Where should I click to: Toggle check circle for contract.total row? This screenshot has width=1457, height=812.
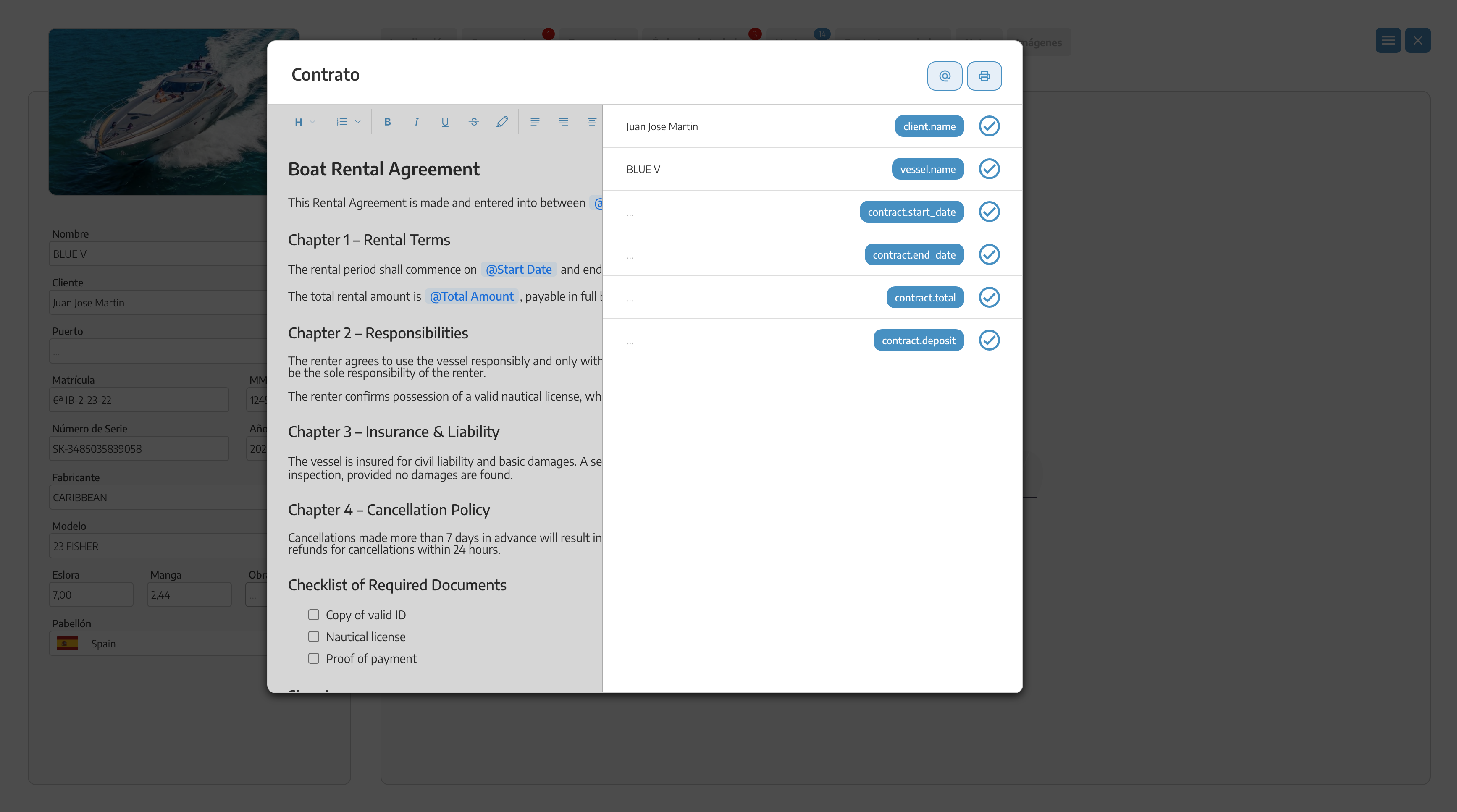pos(989,297)
